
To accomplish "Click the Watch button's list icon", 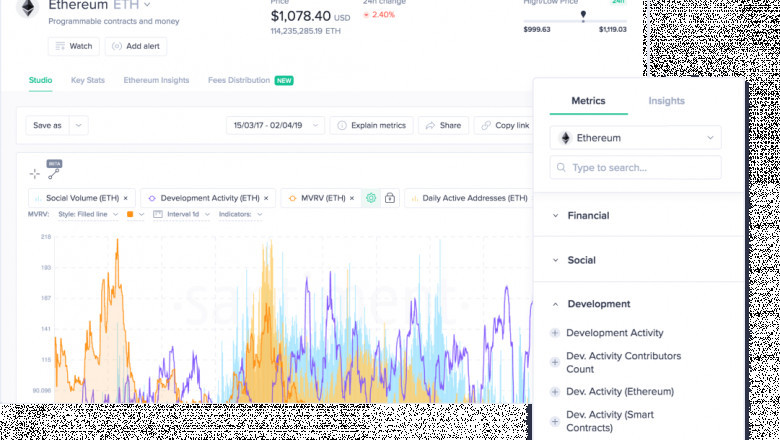I will 60,46.
